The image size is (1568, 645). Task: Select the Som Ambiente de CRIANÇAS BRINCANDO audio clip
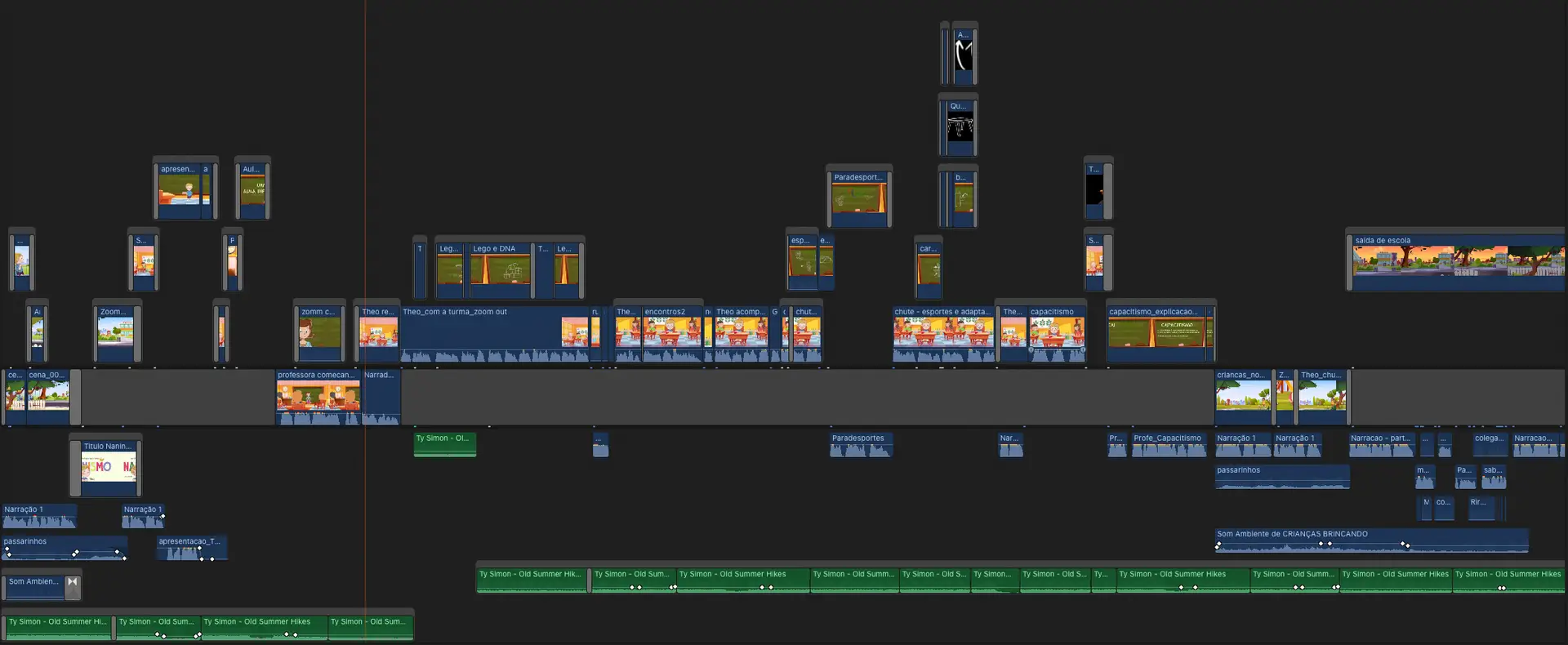click(1372, 540)
